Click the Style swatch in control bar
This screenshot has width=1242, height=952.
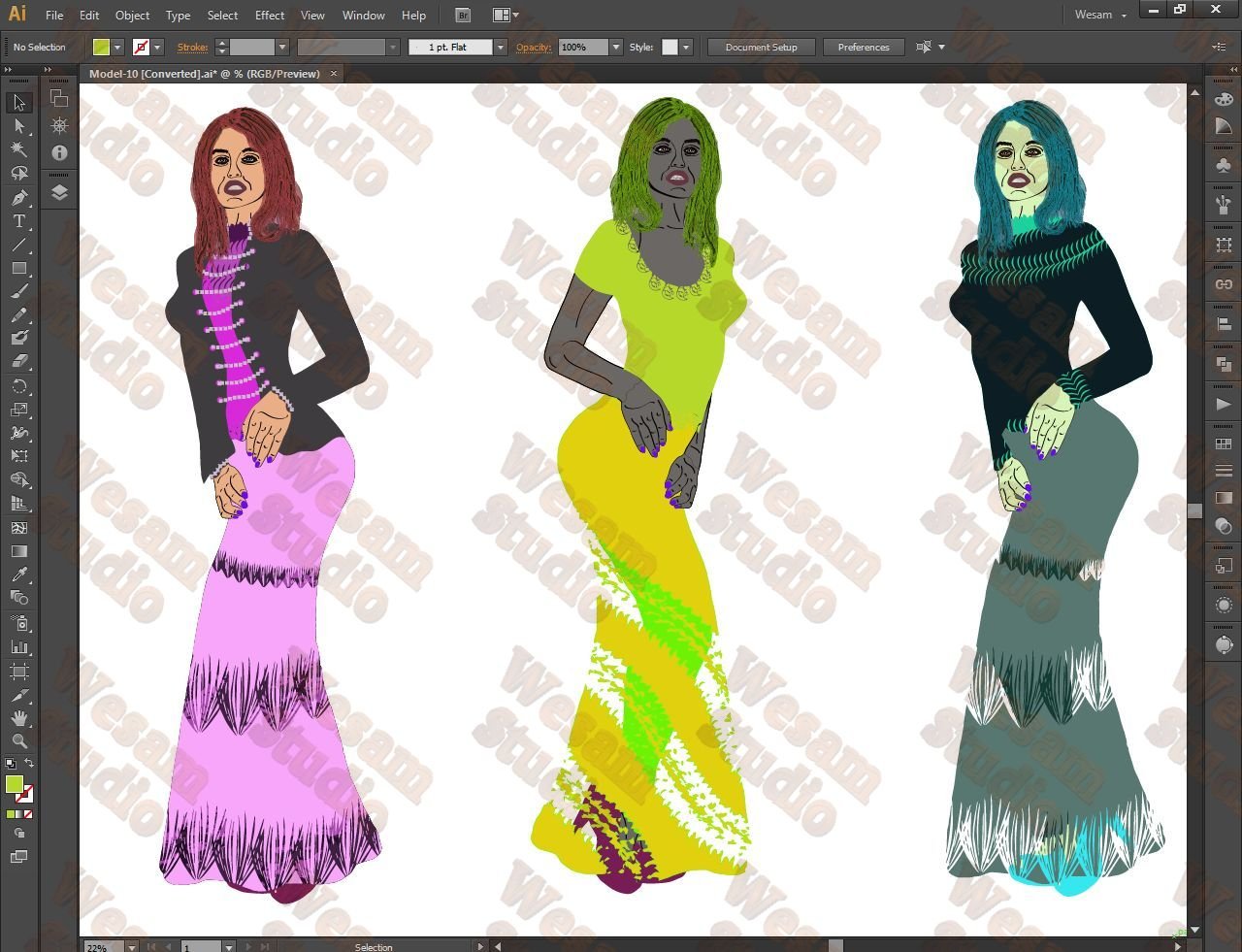click(670, 47)
